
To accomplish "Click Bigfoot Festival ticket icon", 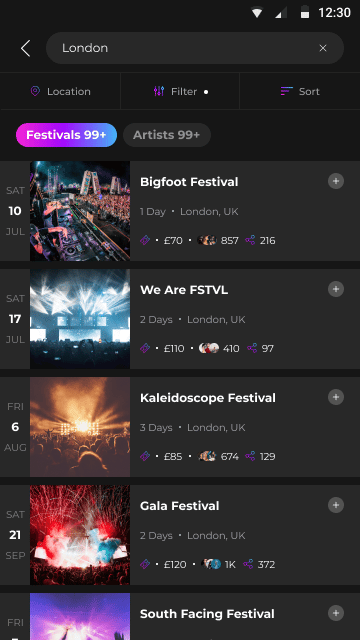I will point(145,240).
